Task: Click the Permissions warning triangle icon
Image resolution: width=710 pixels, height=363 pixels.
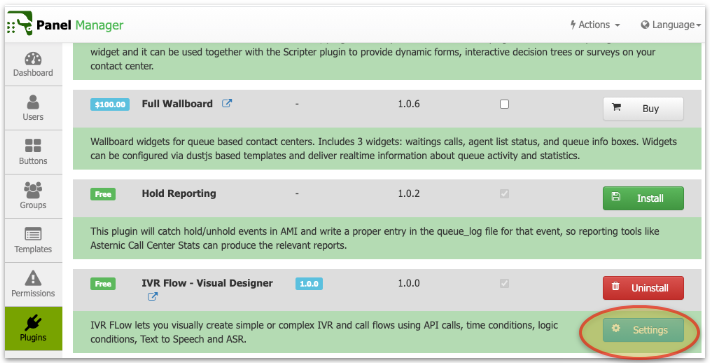Action: 33,278
